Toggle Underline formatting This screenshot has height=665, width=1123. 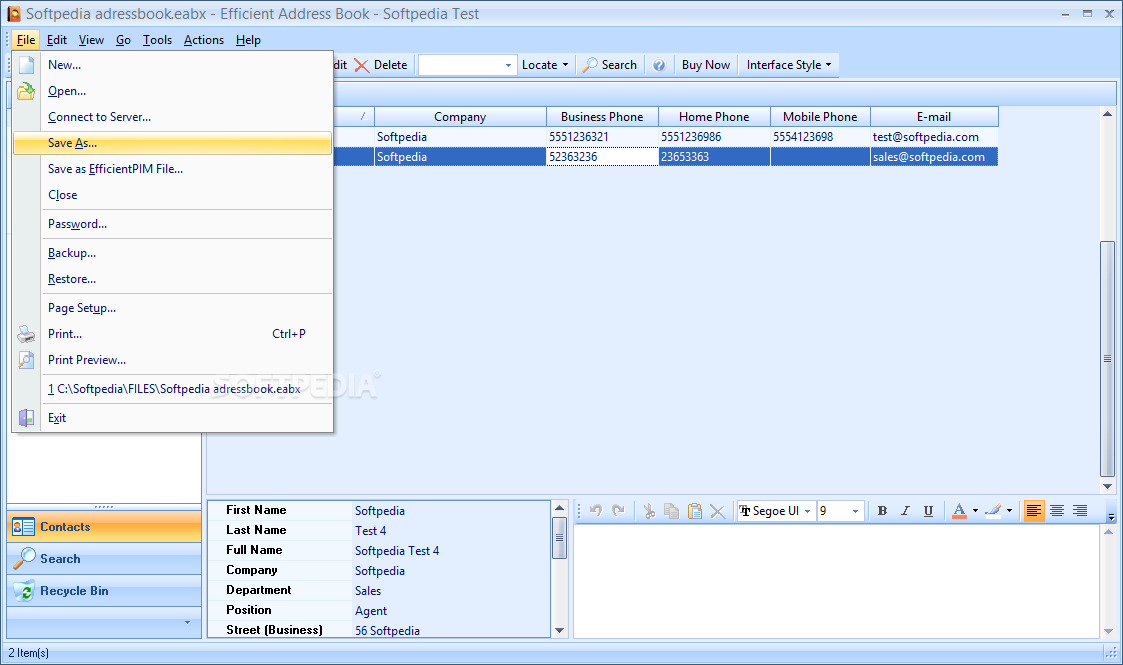928,511
